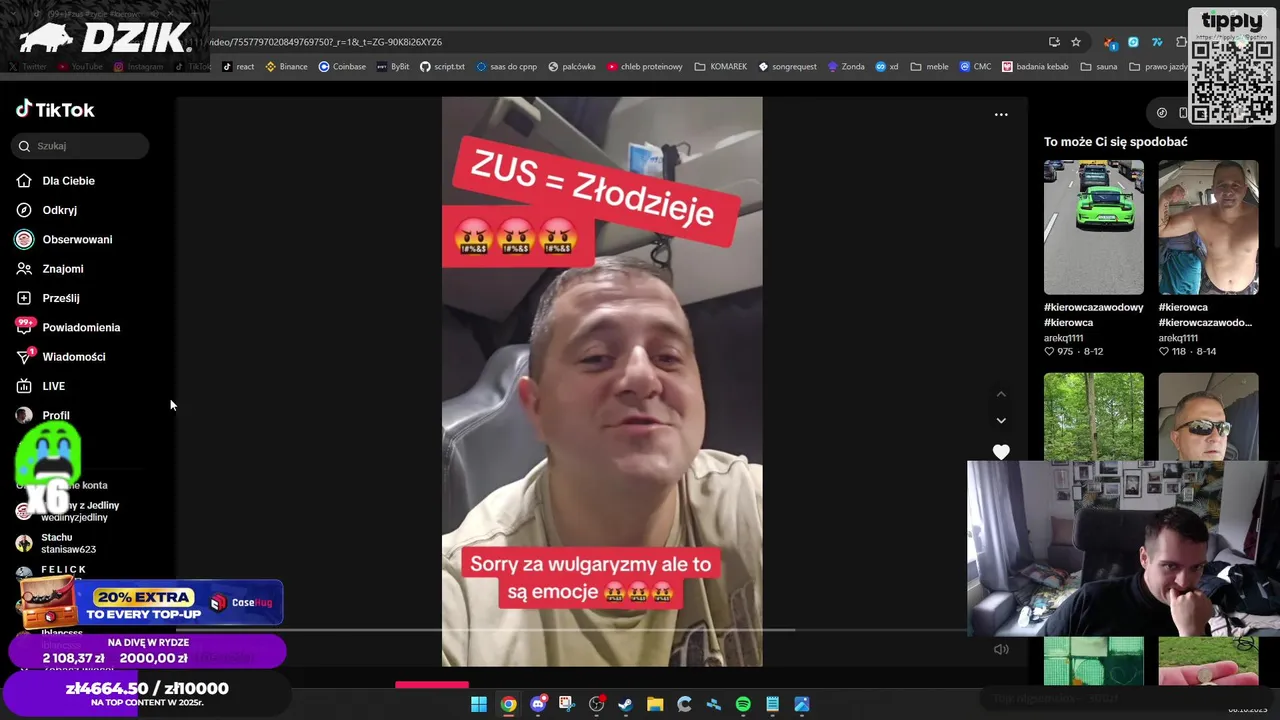Open Coinbase bookmark

(342, 67)
